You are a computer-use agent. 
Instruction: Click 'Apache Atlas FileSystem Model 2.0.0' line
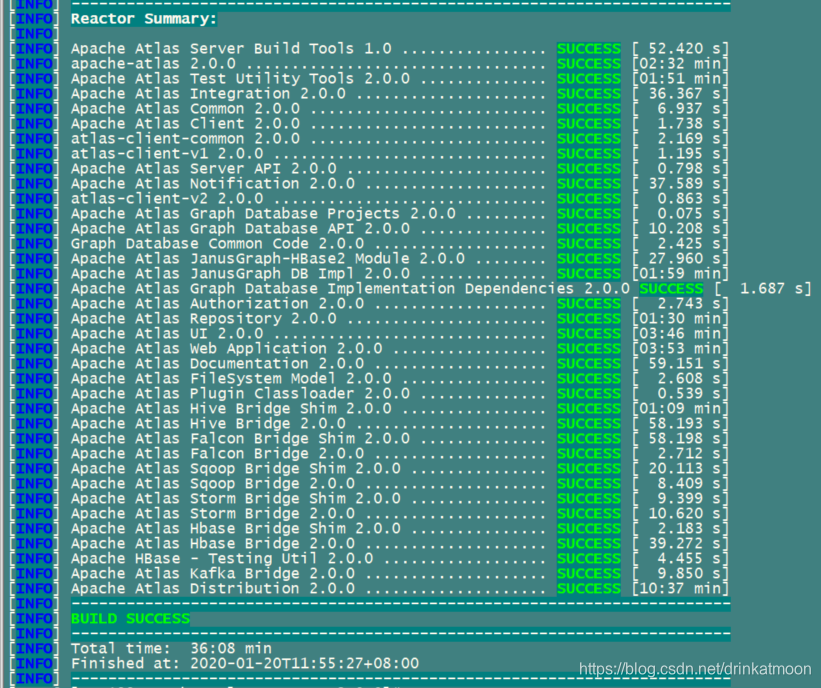pyautogui.click(x=231, y=379)
